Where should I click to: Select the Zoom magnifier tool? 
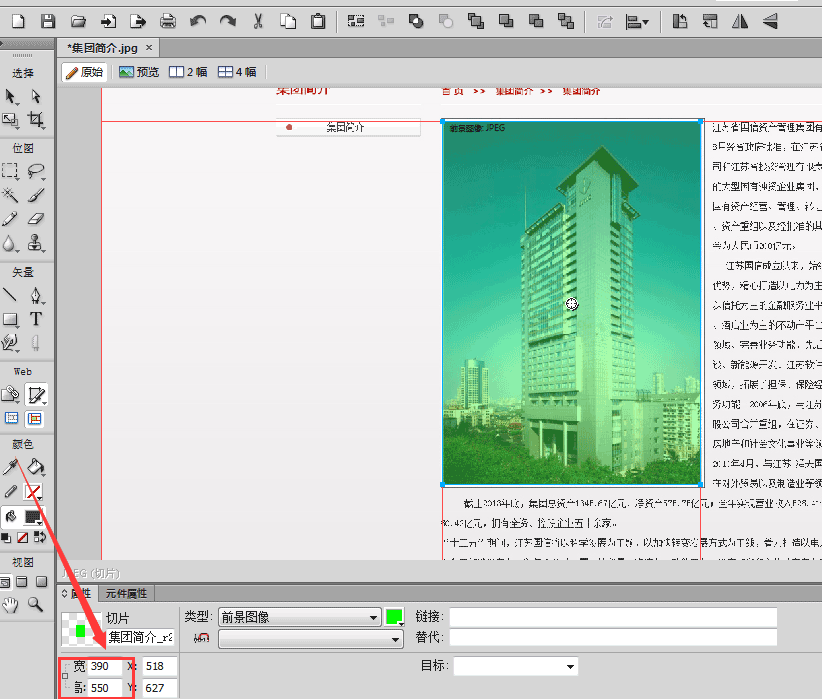click(x=36, y=604)
